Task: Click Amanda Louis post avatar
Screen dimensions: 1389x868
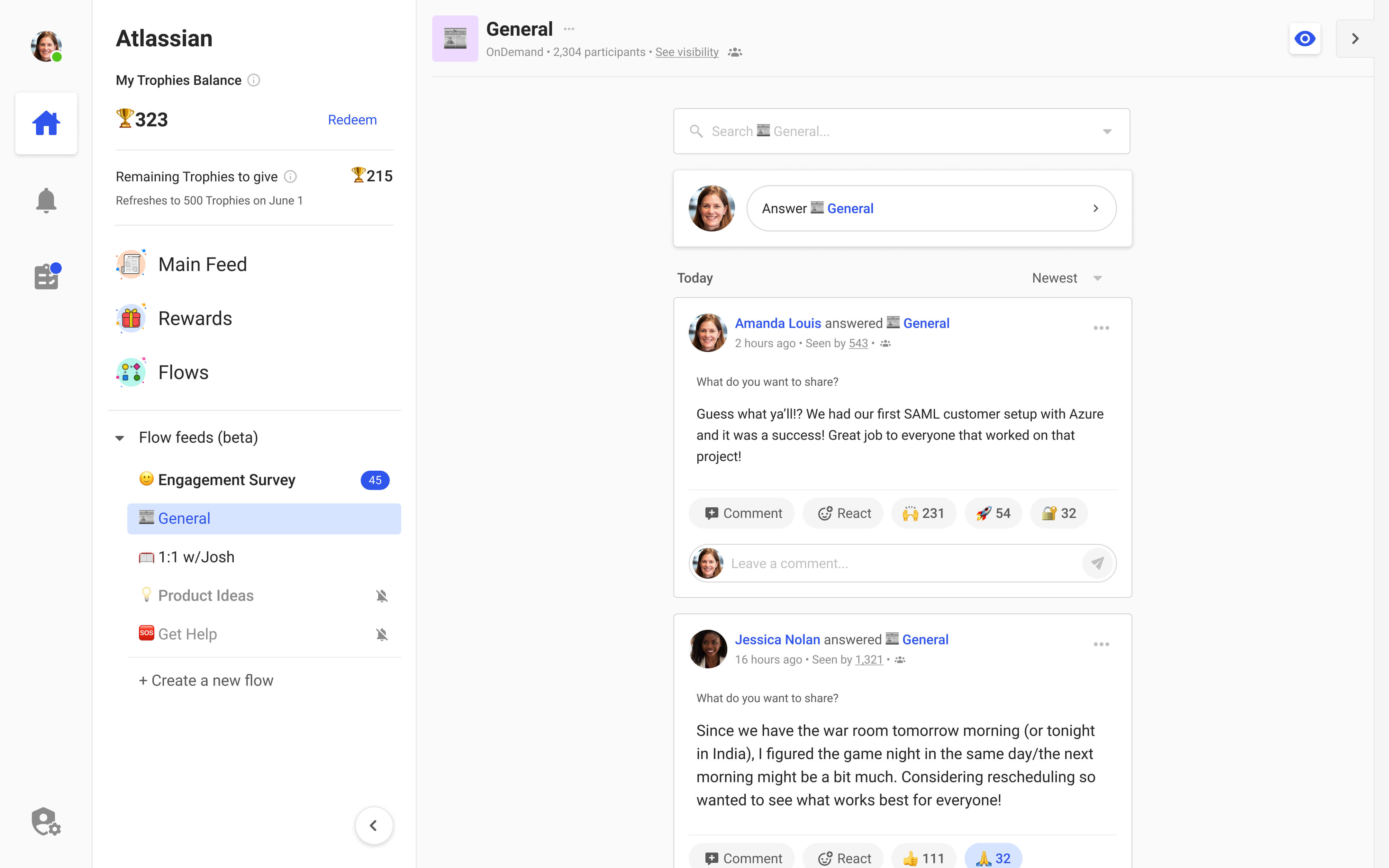Action: point(708,332)
